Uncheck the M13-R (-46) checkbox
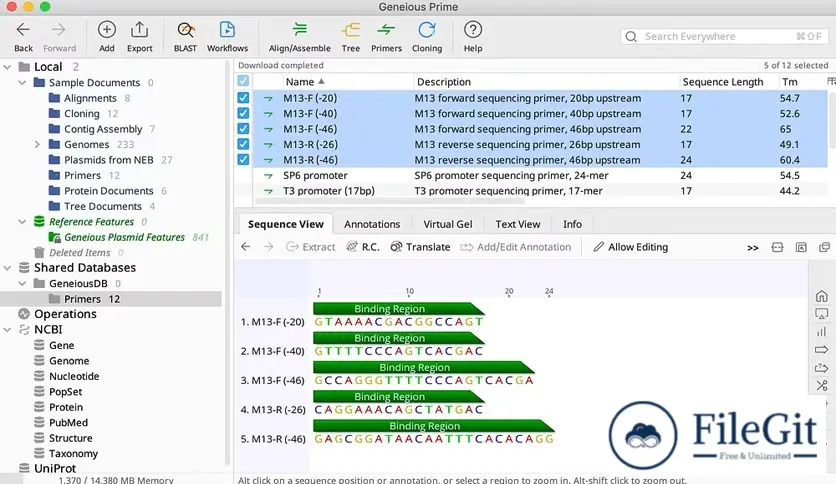Viewport: 836px width, 484px height. point(243,159)
